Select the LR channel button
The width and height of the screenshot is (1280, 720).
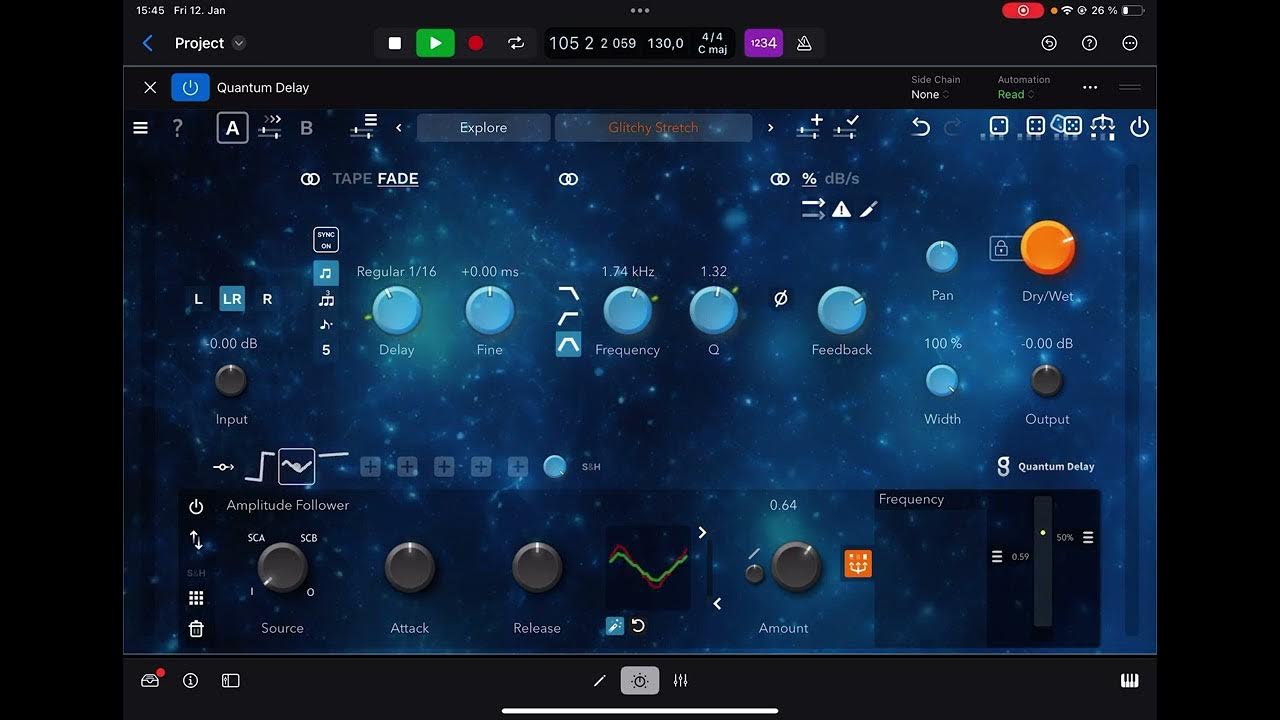tap(232, 298)
